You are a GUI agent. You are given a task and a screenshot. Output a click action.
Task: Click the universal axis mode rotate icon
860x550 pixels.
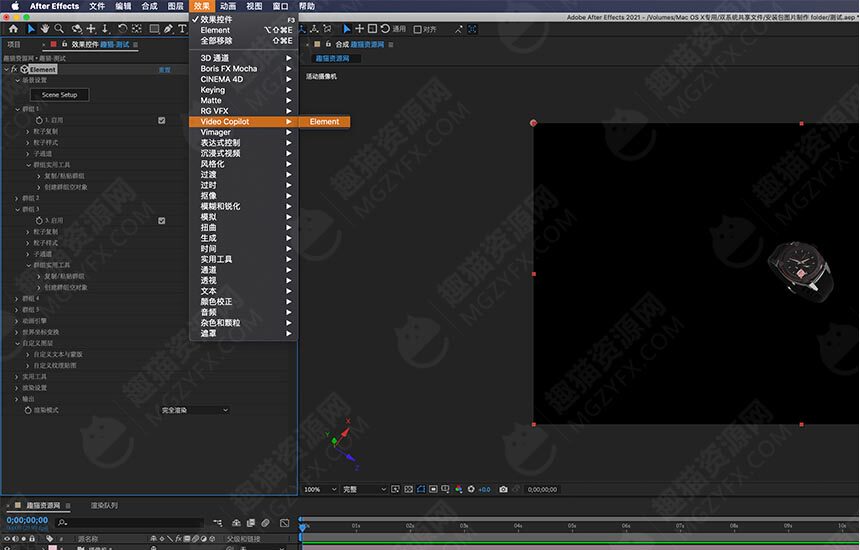(385, 29)
